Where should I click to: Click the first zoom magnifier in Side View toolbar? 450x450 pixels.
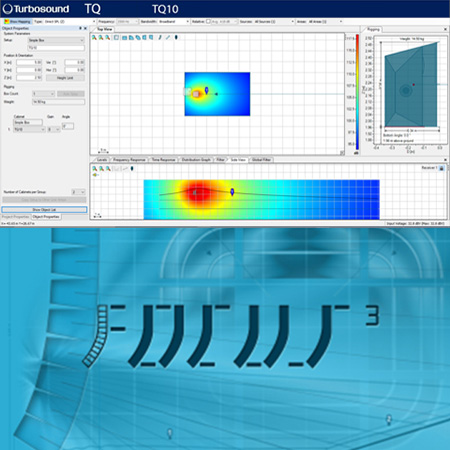(x=95, y=169)
